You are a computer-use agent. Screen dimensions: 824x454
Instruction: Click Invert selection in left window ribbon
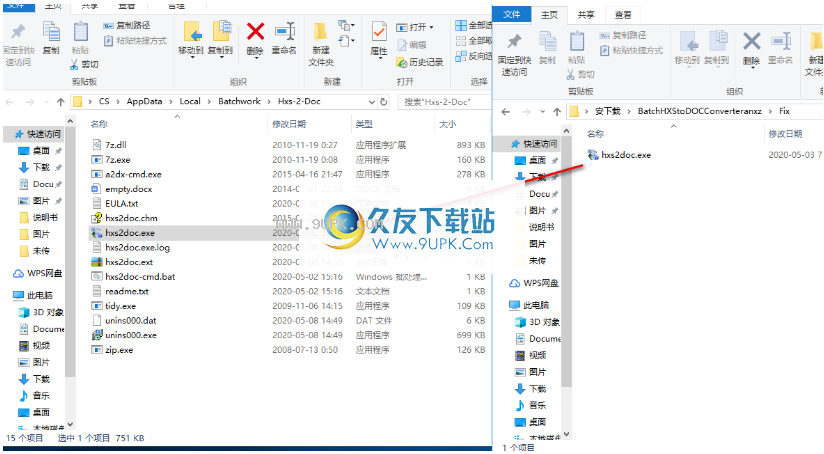(x=473, y=56)
